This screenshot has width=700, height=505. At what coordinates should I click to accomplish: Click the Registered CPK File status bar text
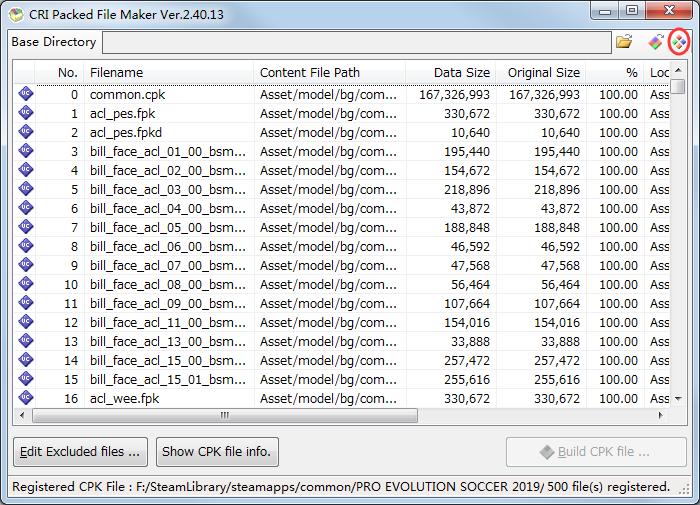click(341, 487)
